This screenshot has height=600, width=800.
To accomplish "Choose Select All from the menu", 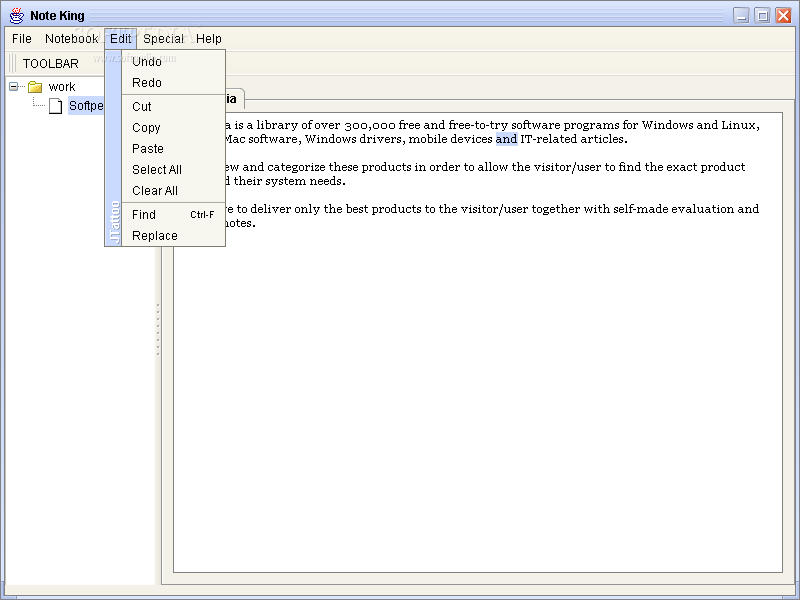I will 173,169.
